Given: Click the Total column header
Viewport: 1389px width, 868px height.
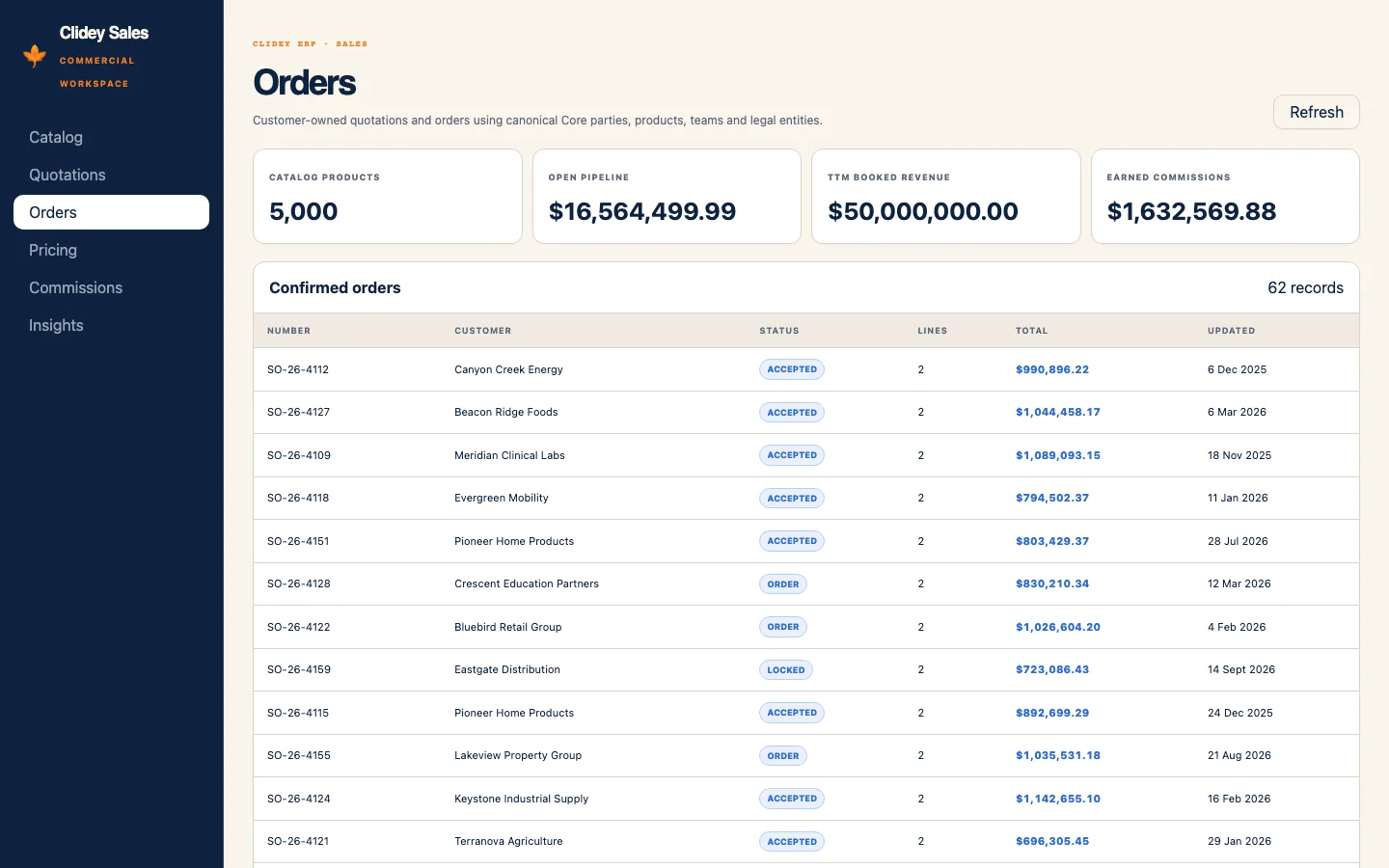Looking at the screenshot, I should (x=1031, y=331).
